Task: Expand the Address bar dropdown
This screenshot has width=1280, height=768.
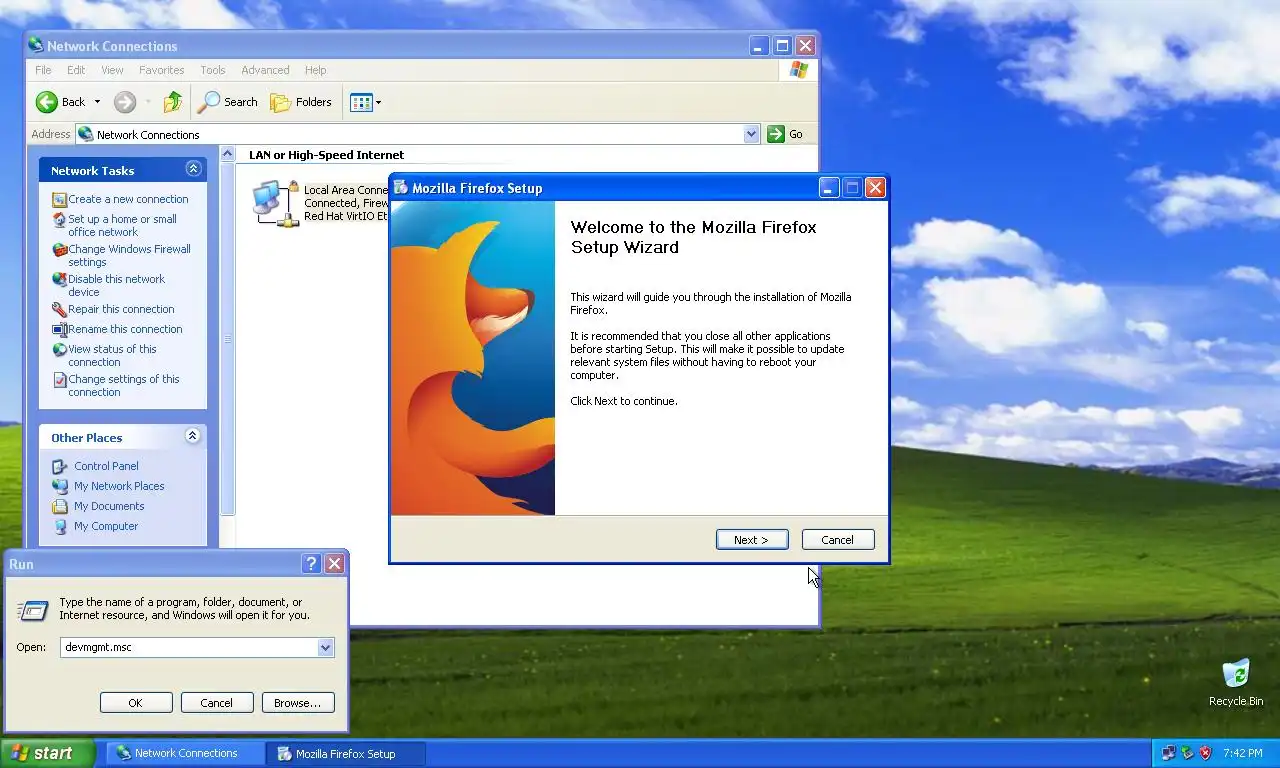Action: (x=752, y=134)
